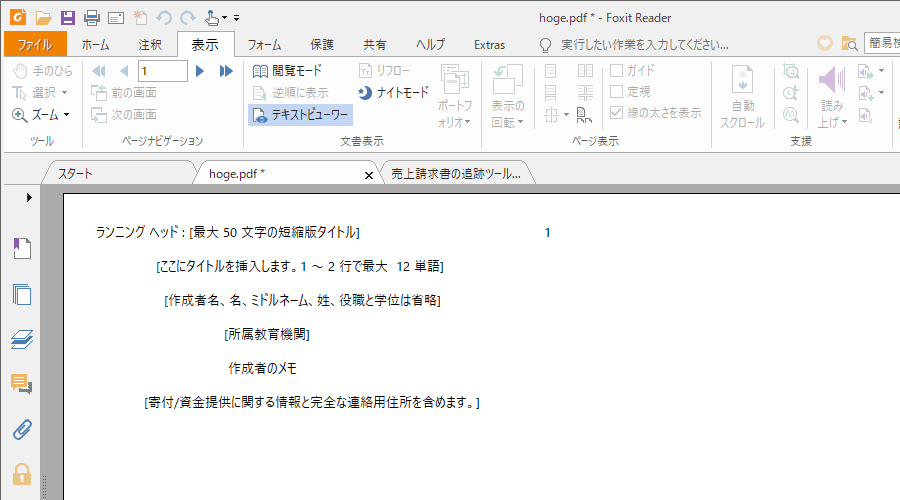Open the touch mode dropdown arrow
Viewport: 900px width, 500px height.
pos(224,18)
